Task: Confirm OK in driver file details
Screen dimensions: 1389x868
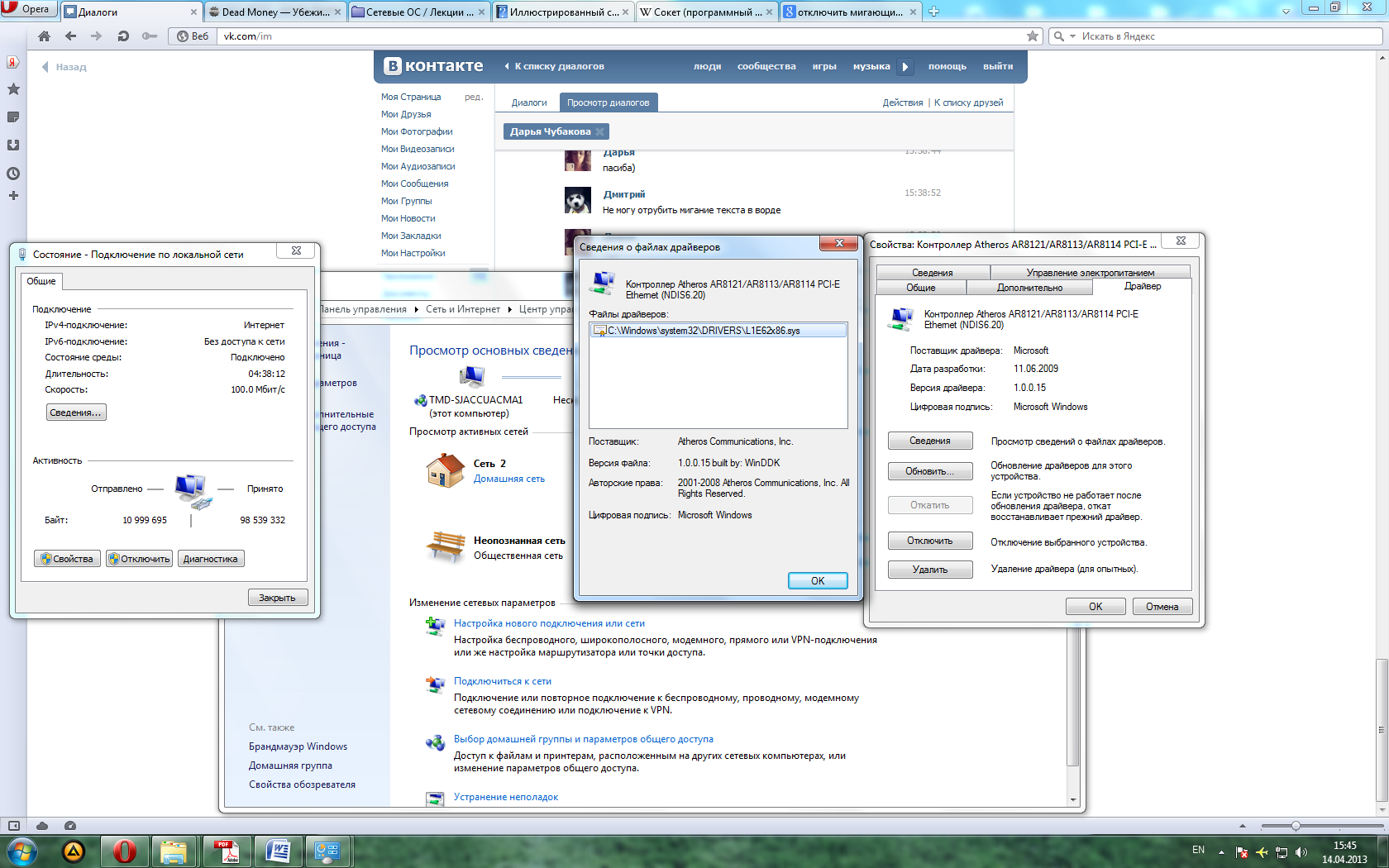Action: click(x=818, y=580)
